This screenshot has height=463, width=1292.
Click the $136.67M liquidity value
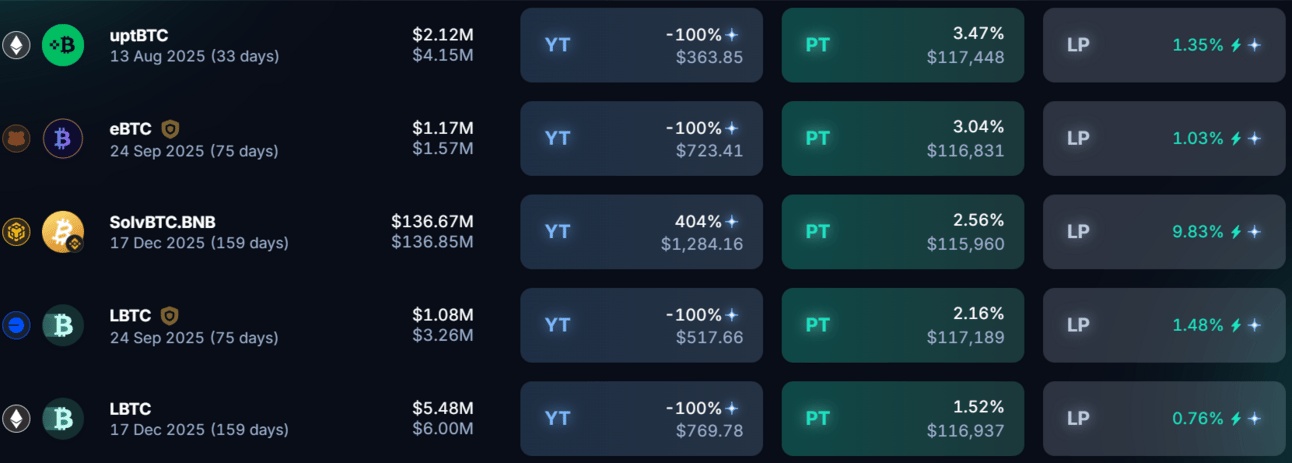[x=432, y=221]
